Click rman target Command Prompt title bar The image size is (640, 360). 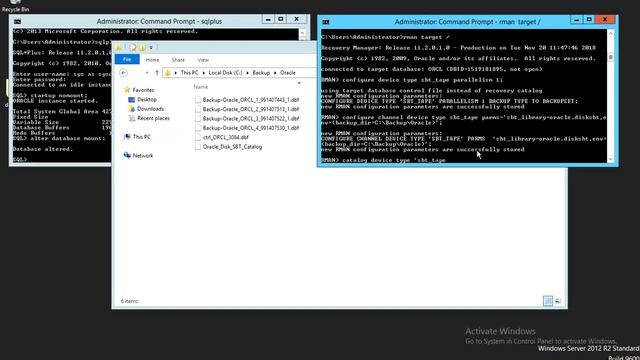click(x=467, y=22)
